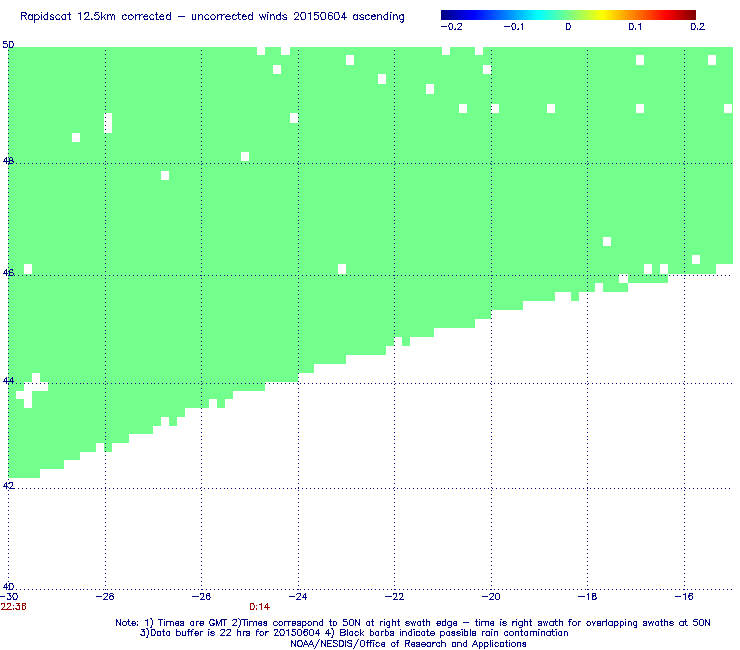Click the 0.1 color scale label
Image resolution: width=740 pixels, height=650 pixels.
point(635,27)
